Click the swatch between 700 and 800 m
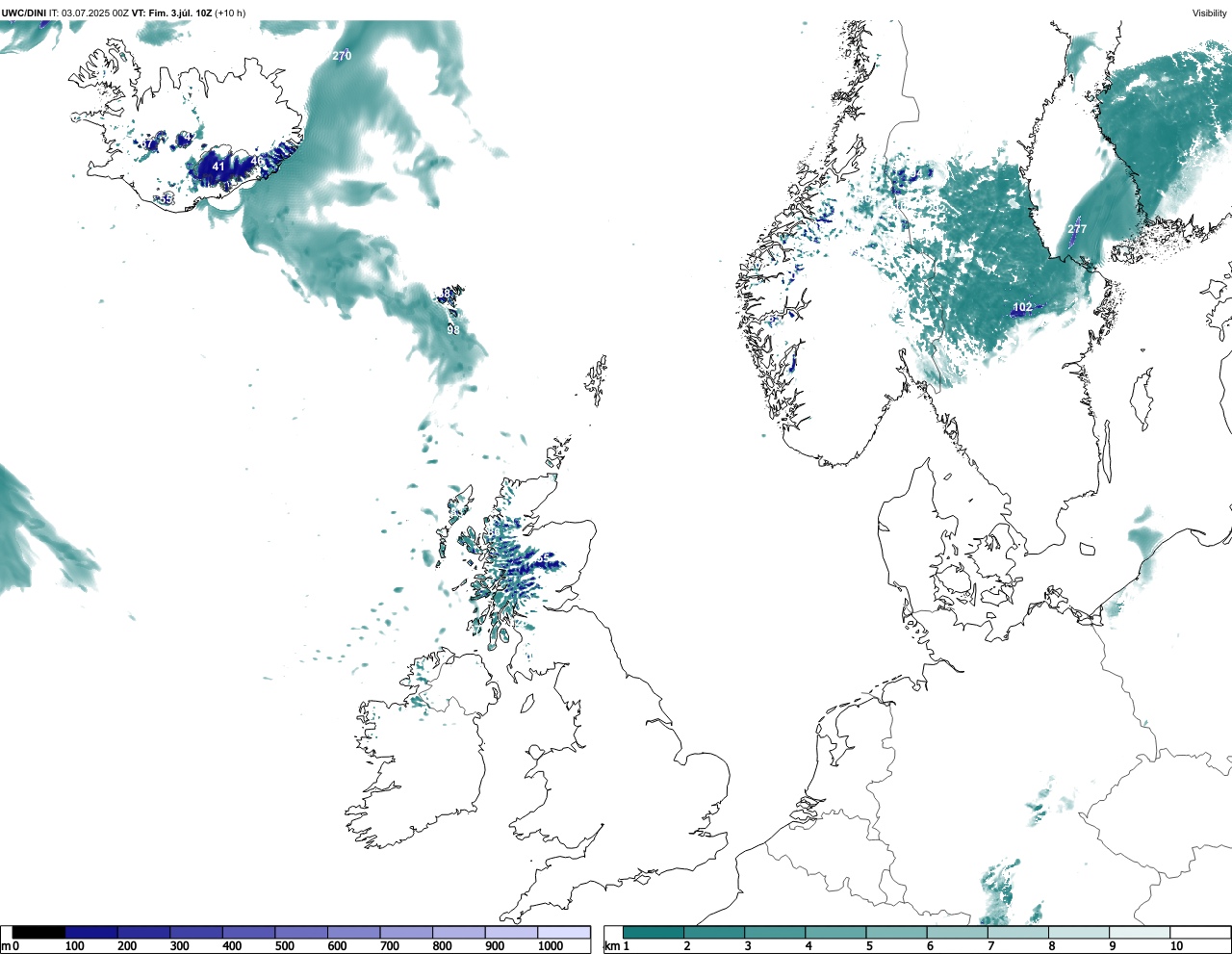 [x=406, y=933]
